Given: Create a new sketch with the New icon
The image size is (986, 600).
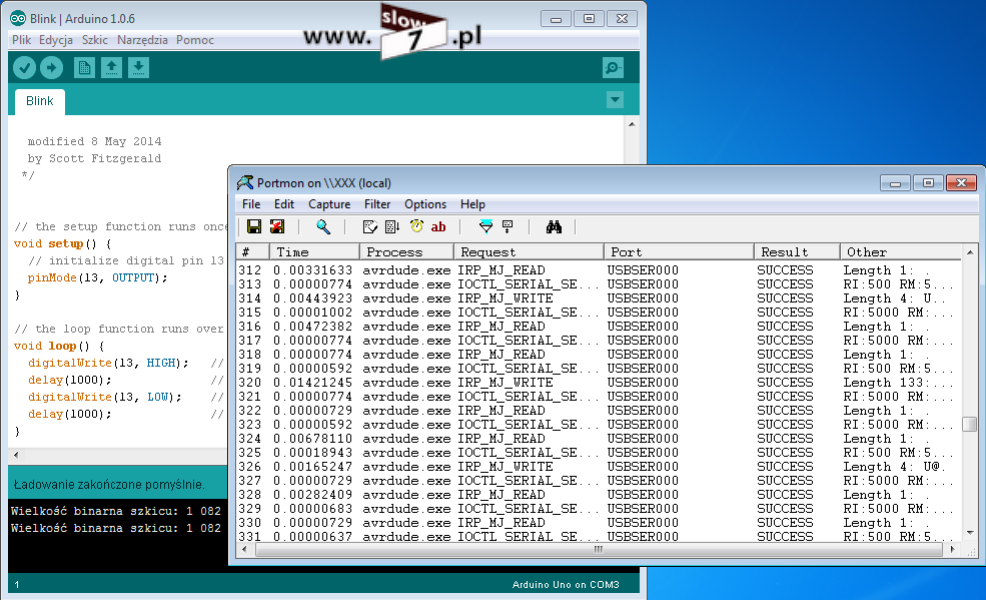Looking at the screenshot, I should 84,68.
